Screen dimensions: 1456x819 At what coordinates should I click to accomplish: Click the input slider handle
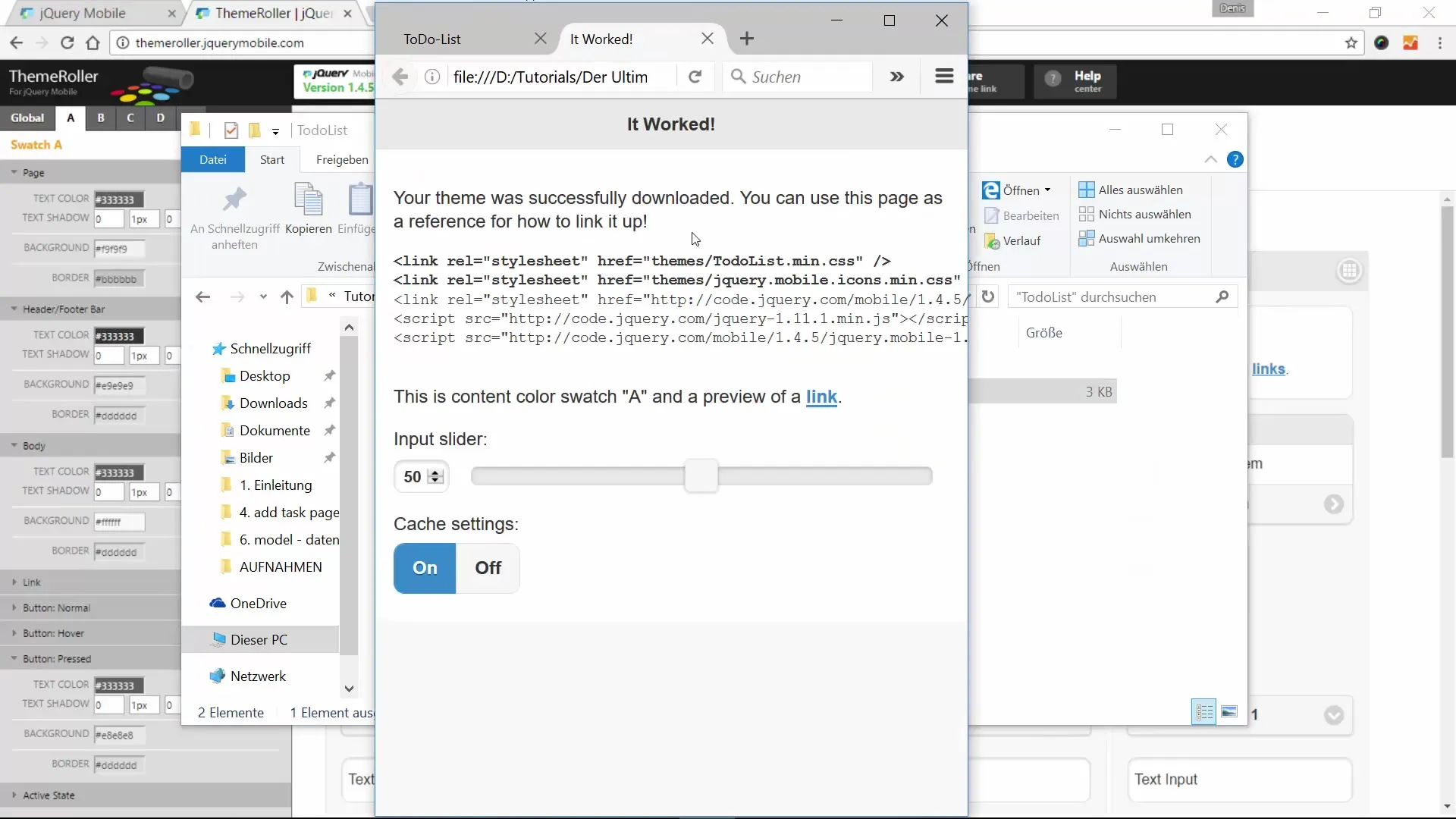[701, 476]
